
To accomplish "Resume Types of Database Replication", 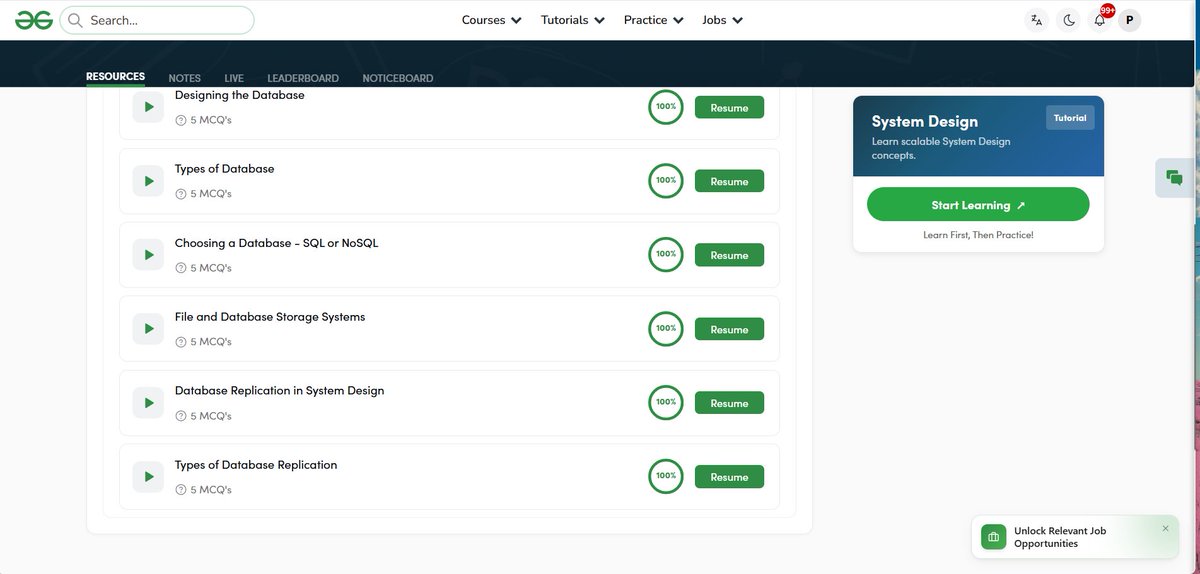I will pyautogui.click(x=729, y=478).
